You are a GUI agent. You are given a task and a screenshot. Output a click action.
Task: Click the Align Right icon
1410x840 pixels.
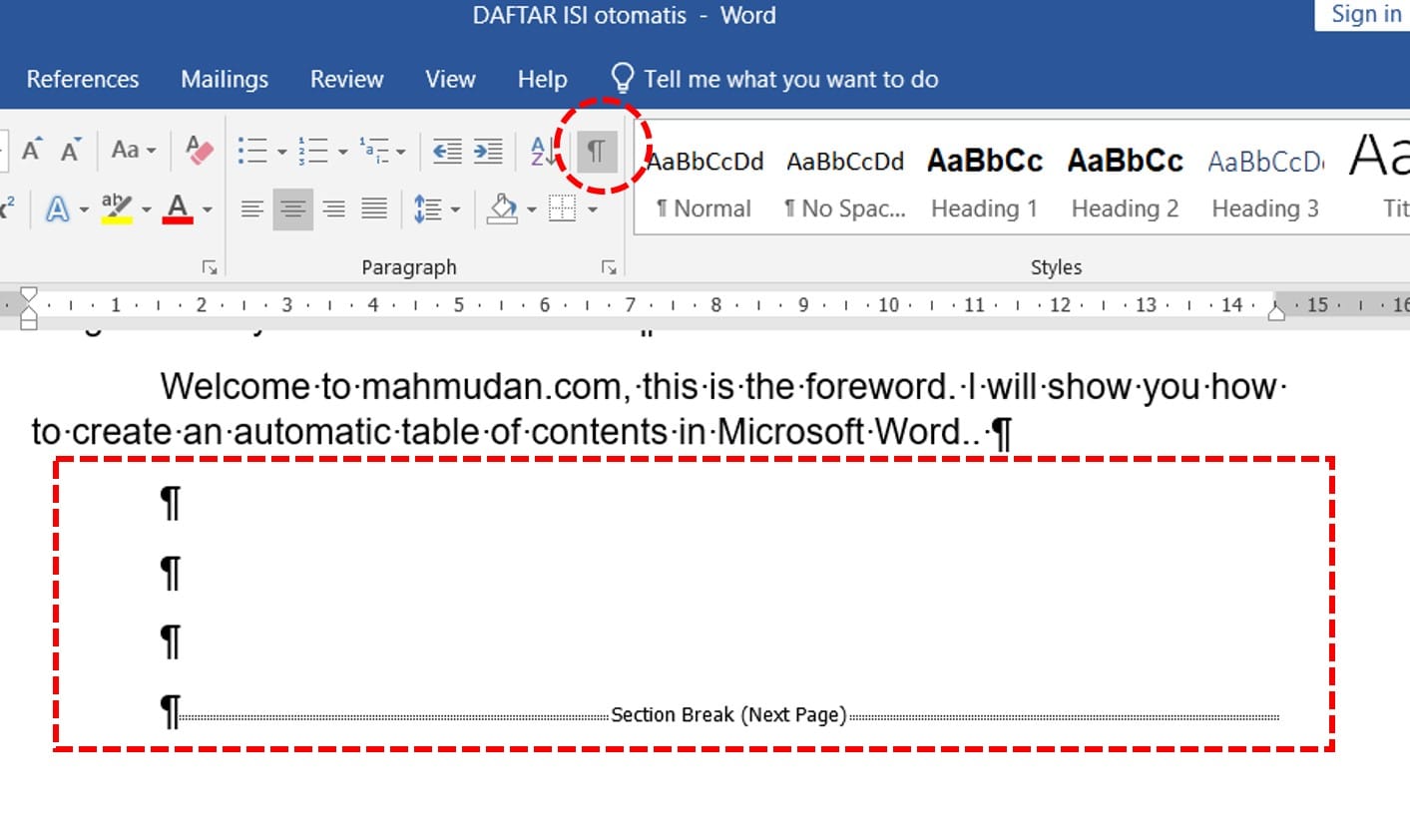point(333,210)
